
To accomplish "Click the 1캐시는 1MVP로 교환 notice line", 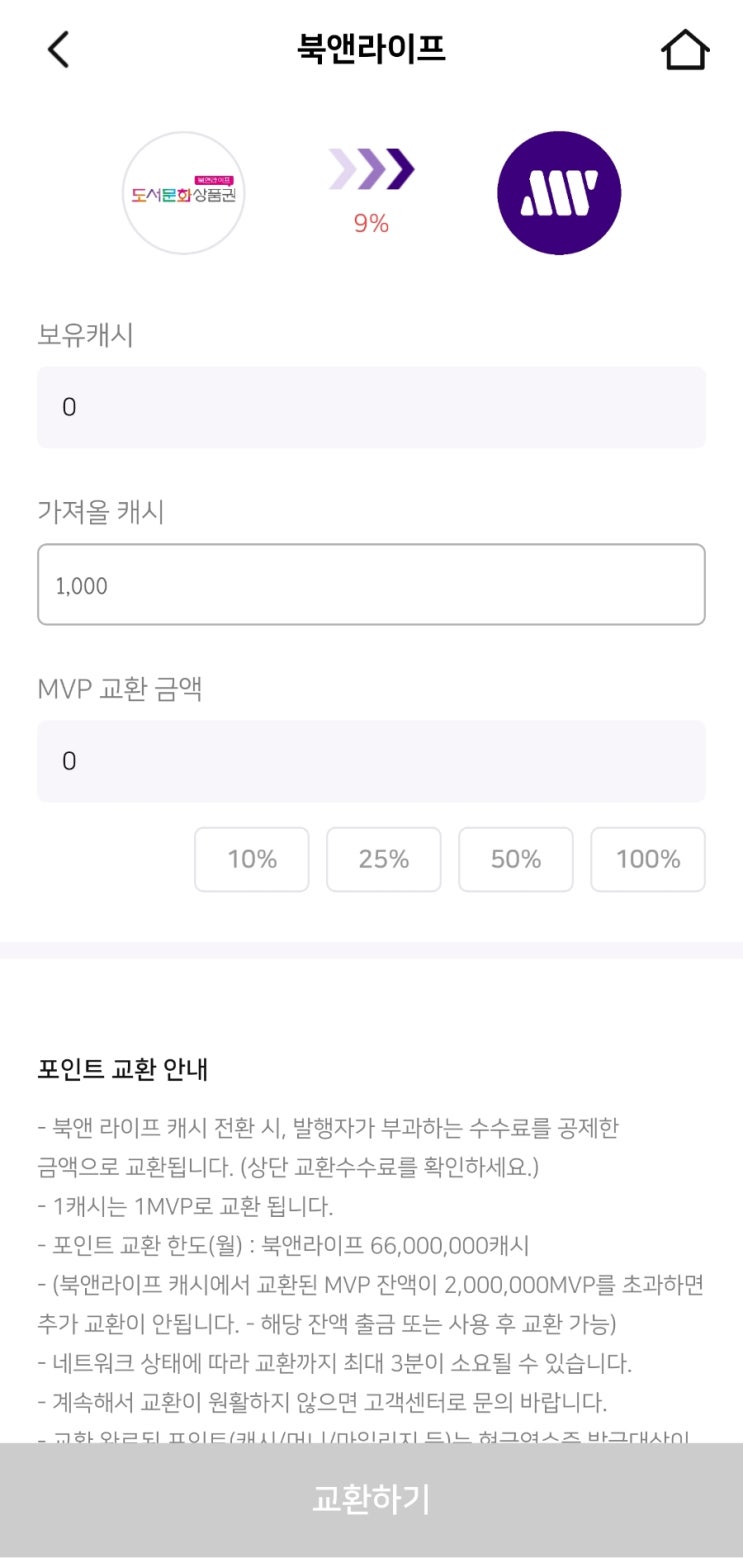I will click(185, 1206).
